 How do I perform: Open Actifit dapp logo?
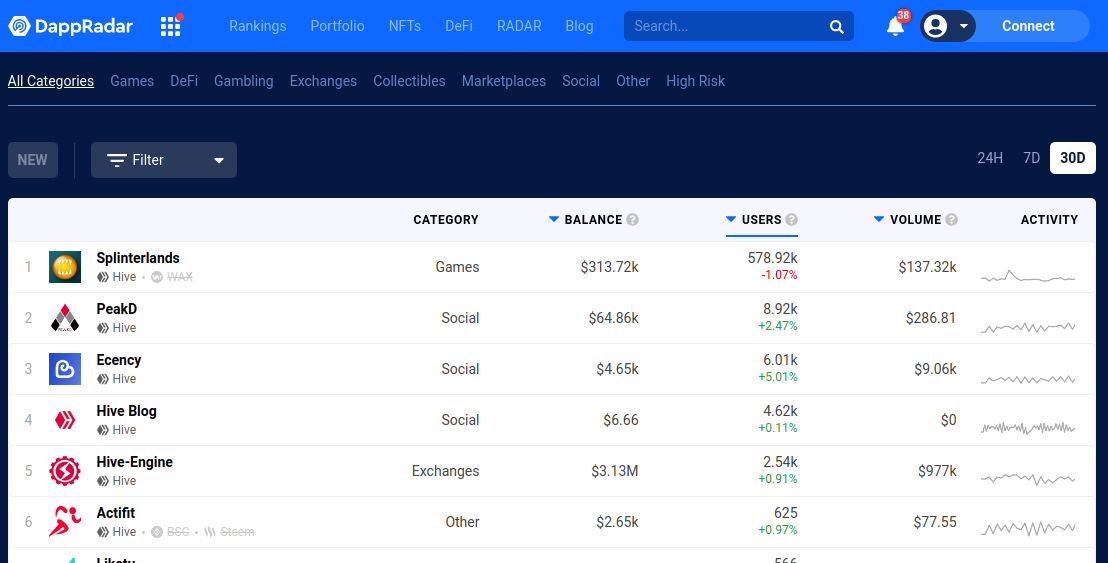point(65,521)
